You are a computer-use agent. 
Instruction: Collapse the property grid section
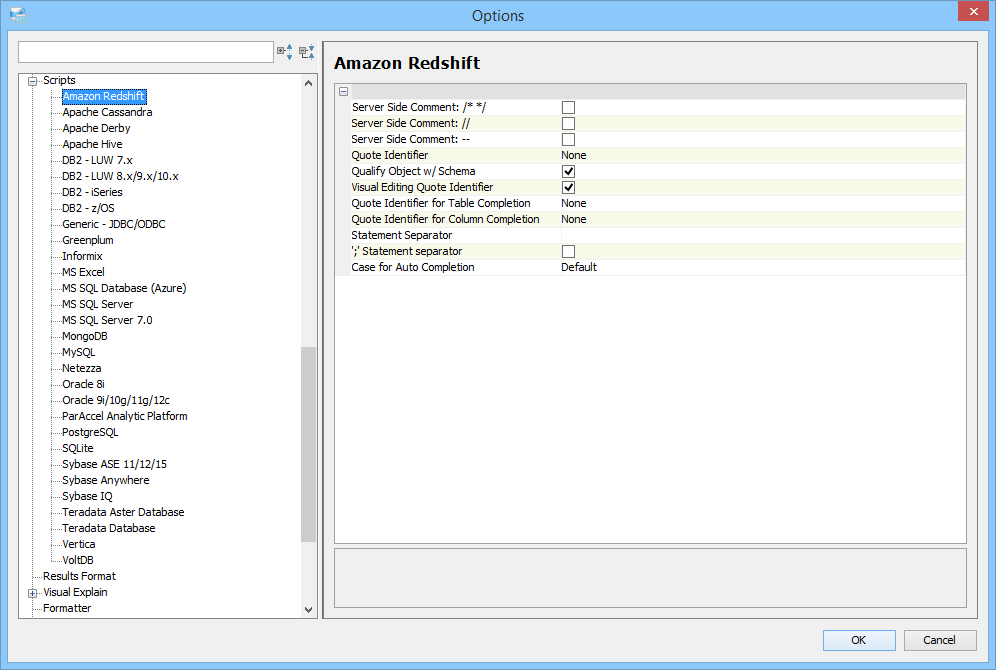[344, 91]
